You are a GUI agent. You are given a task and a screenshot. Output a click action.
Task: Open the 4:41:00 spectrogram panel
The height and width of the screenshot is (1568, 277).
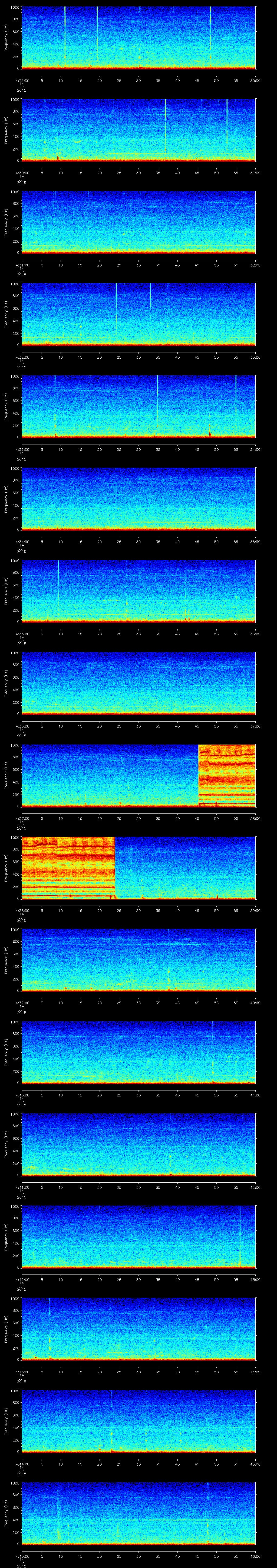138,1144
